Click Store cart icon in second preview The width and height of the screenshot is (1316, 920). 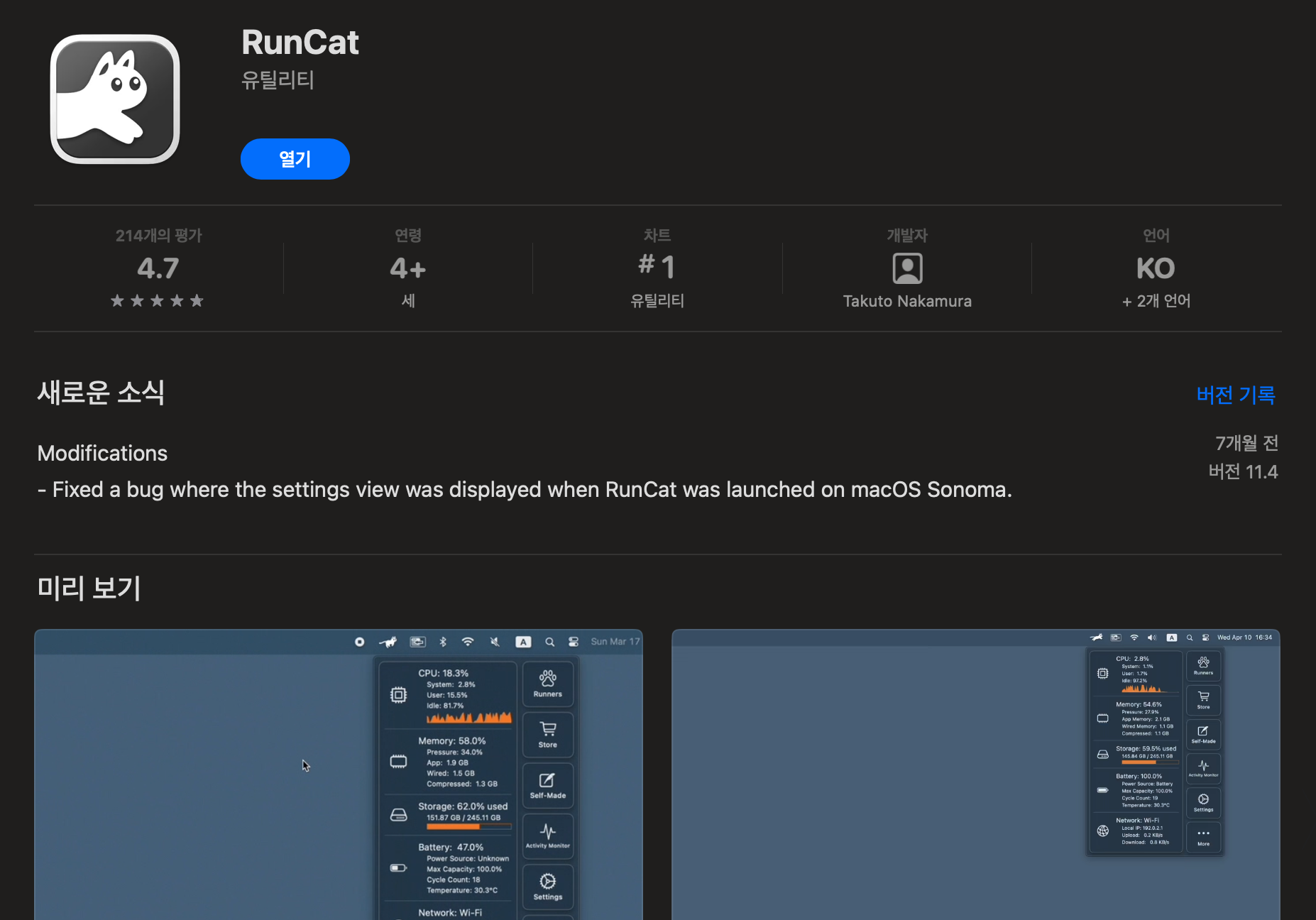(1203, 696)
